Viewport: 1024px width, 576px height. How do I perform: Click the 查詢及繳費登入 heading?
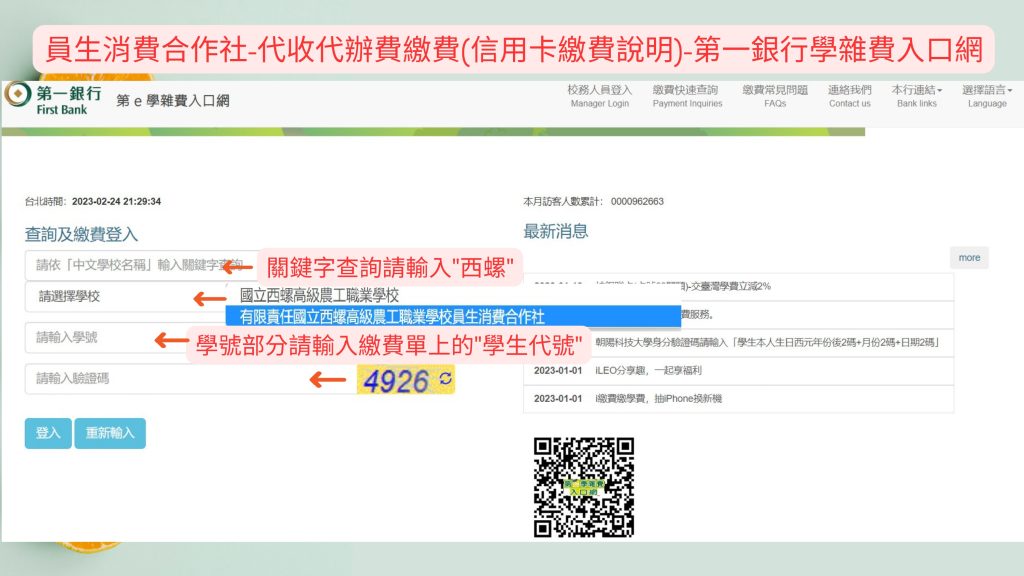[81, 234]
